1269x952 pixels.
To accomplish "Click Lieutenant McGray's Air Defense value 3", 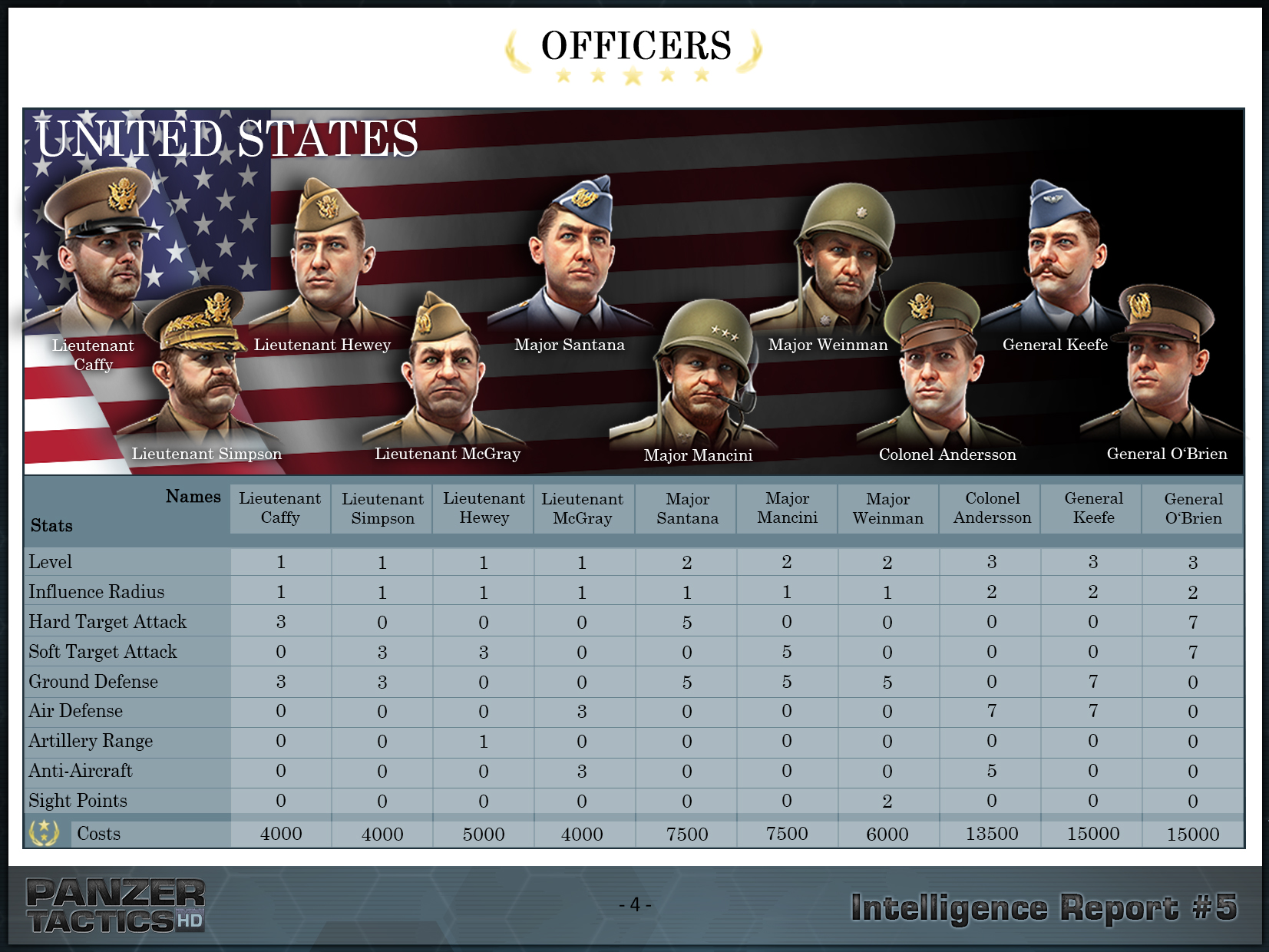I will click(582, 712).
